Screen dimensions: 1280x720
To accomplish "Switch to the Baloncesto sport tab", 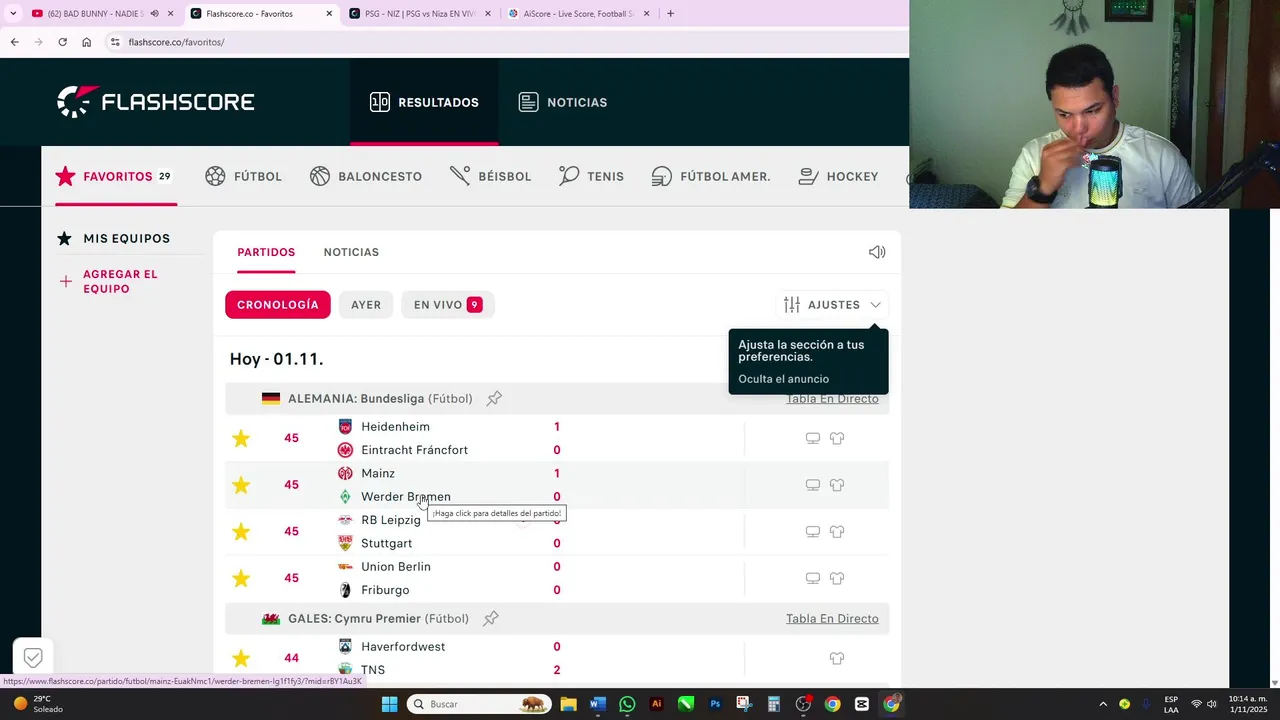I will point(366,176).
